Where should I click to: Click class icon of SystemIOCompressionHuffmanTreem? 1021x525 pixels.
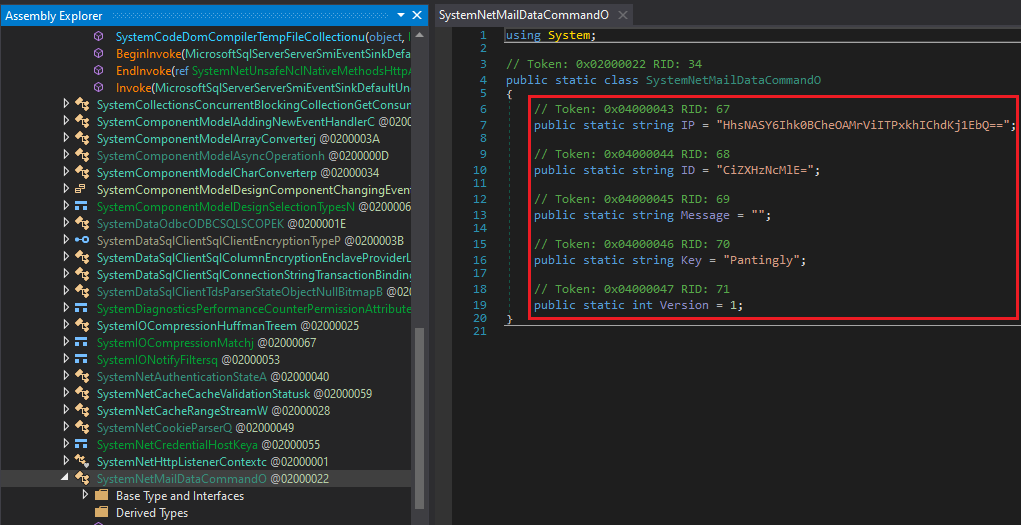coord(82,324)
